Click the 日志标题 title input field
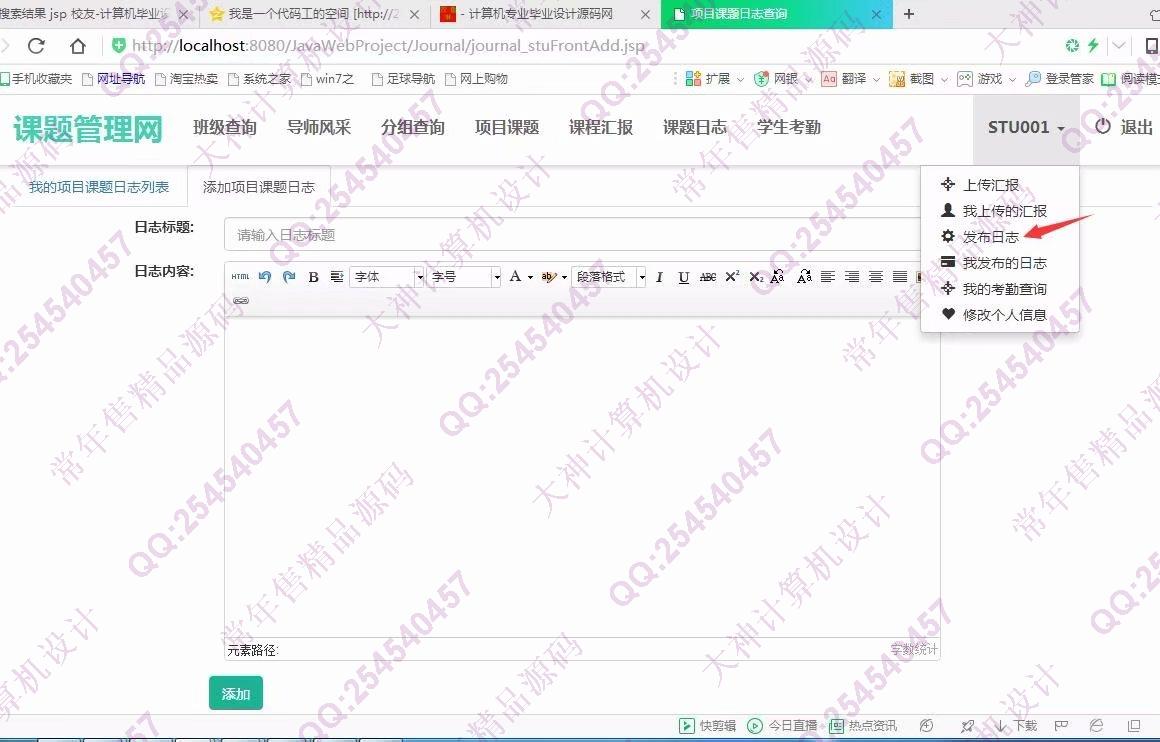 click(582, 235)
